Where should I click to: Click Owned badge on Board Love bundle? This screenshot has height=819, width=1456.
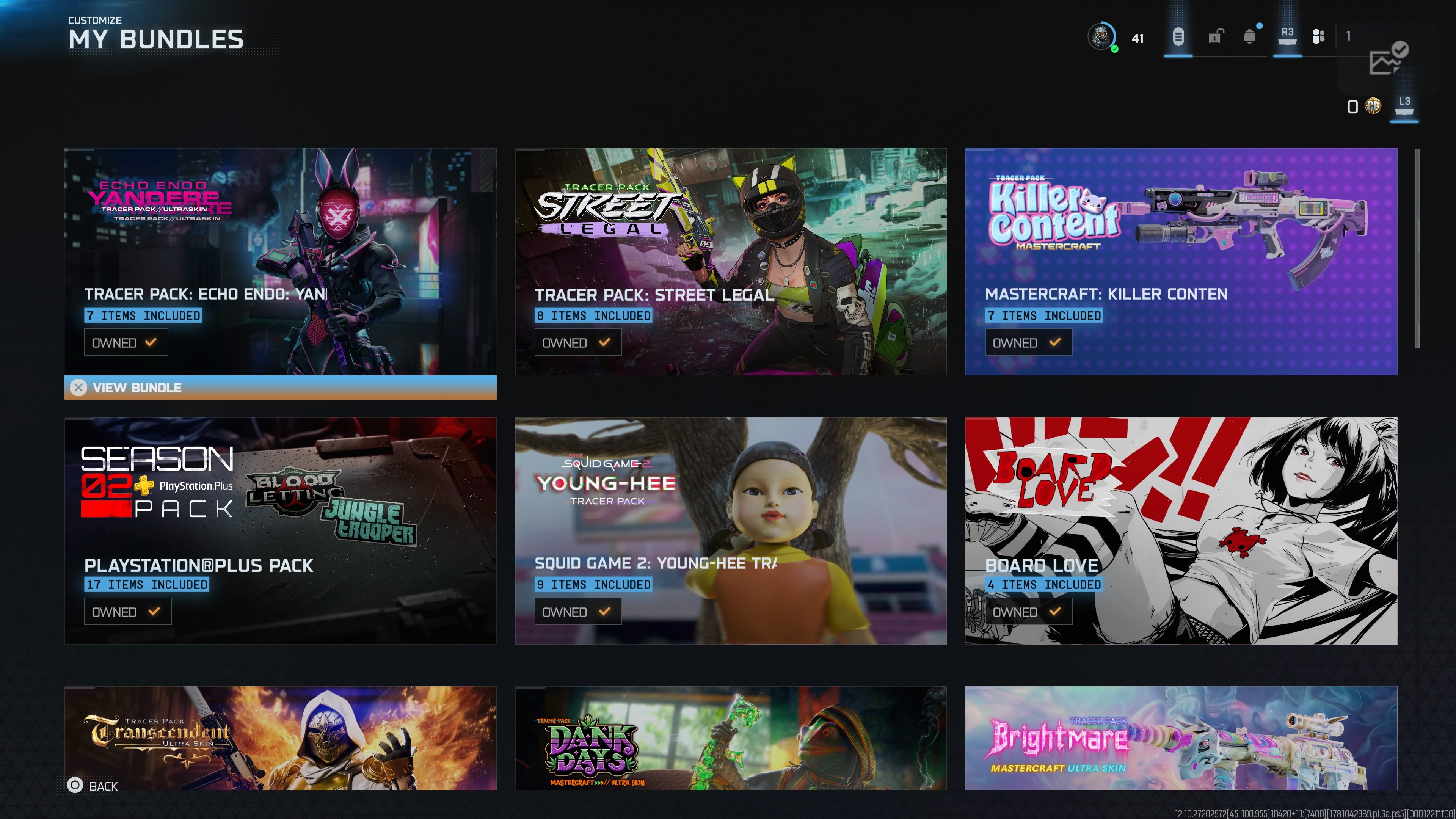coord(1028,612)
